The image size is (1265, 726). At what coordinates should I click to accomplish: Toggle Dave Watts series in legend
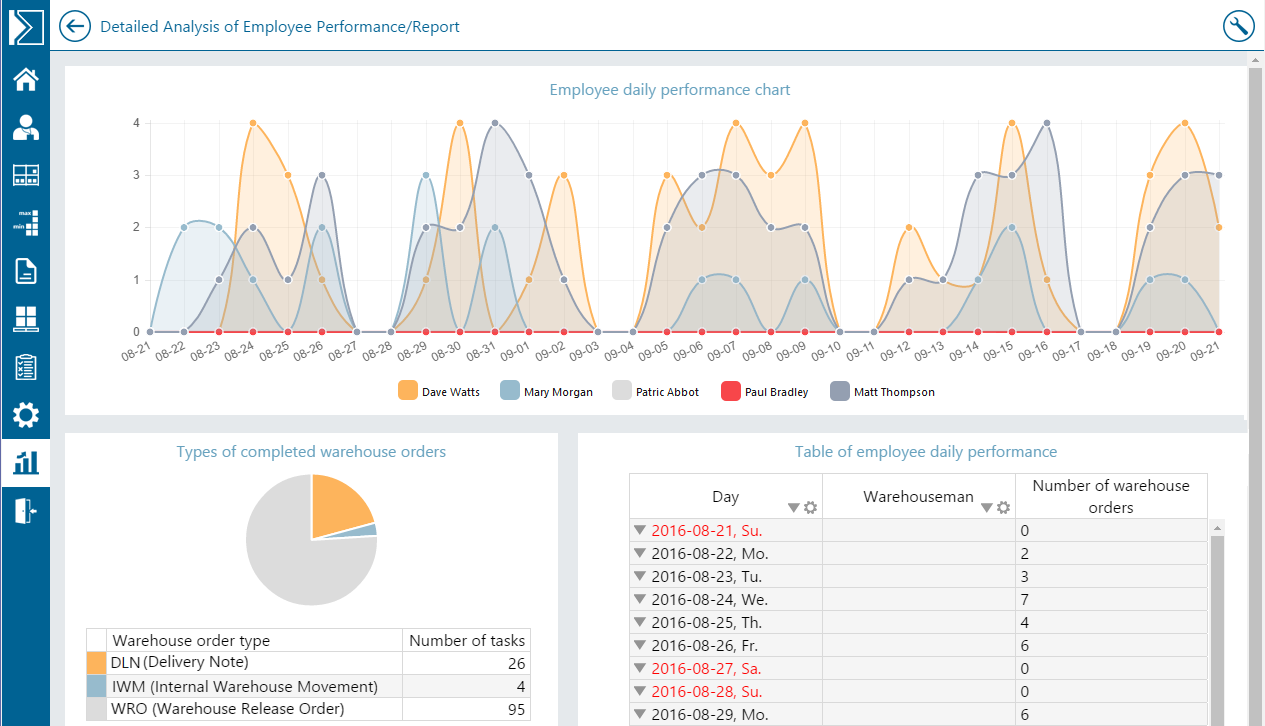[x=439, y=392]
